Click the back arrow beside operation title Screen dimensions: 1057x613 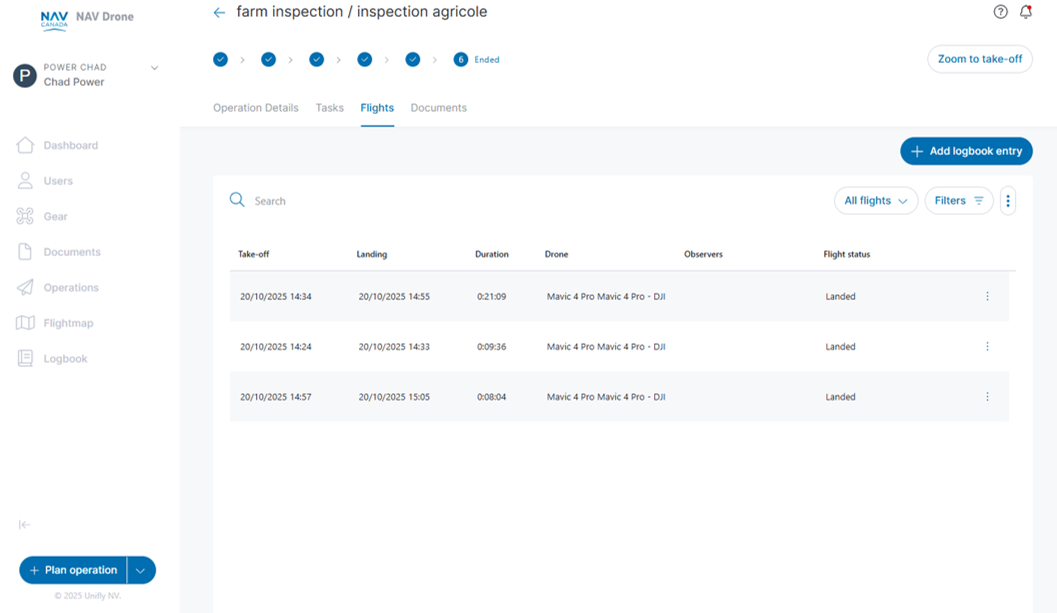coord(219,13)
